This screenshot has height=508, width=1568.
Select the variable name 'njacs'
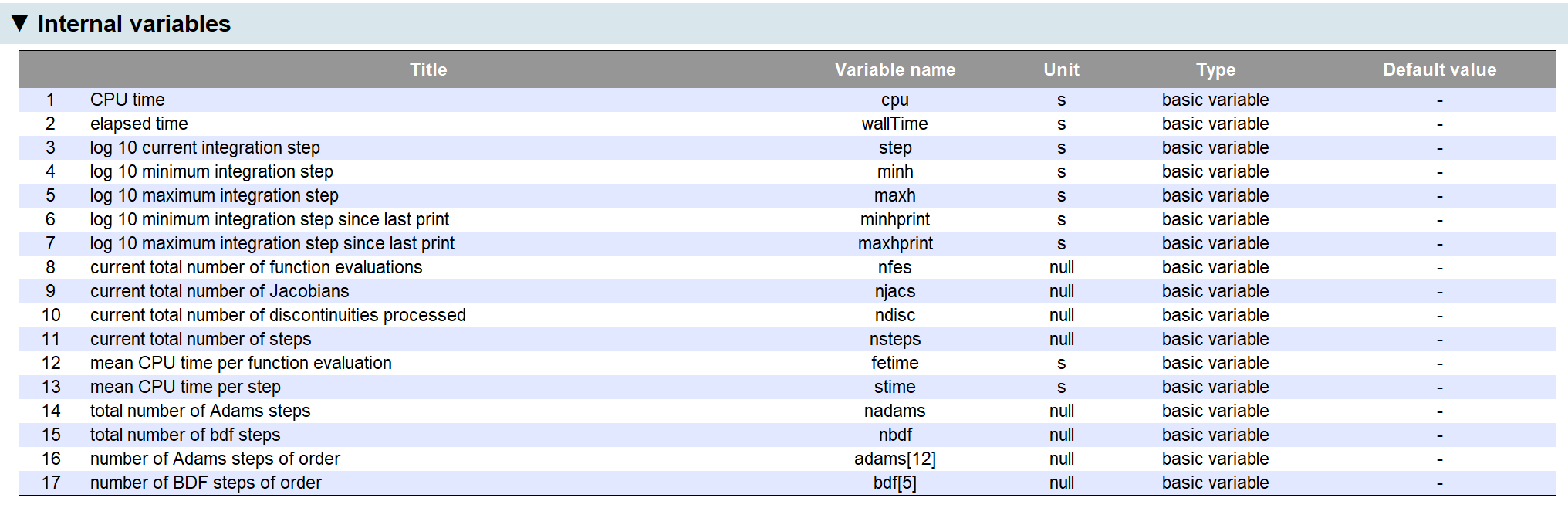pos(895,291)
